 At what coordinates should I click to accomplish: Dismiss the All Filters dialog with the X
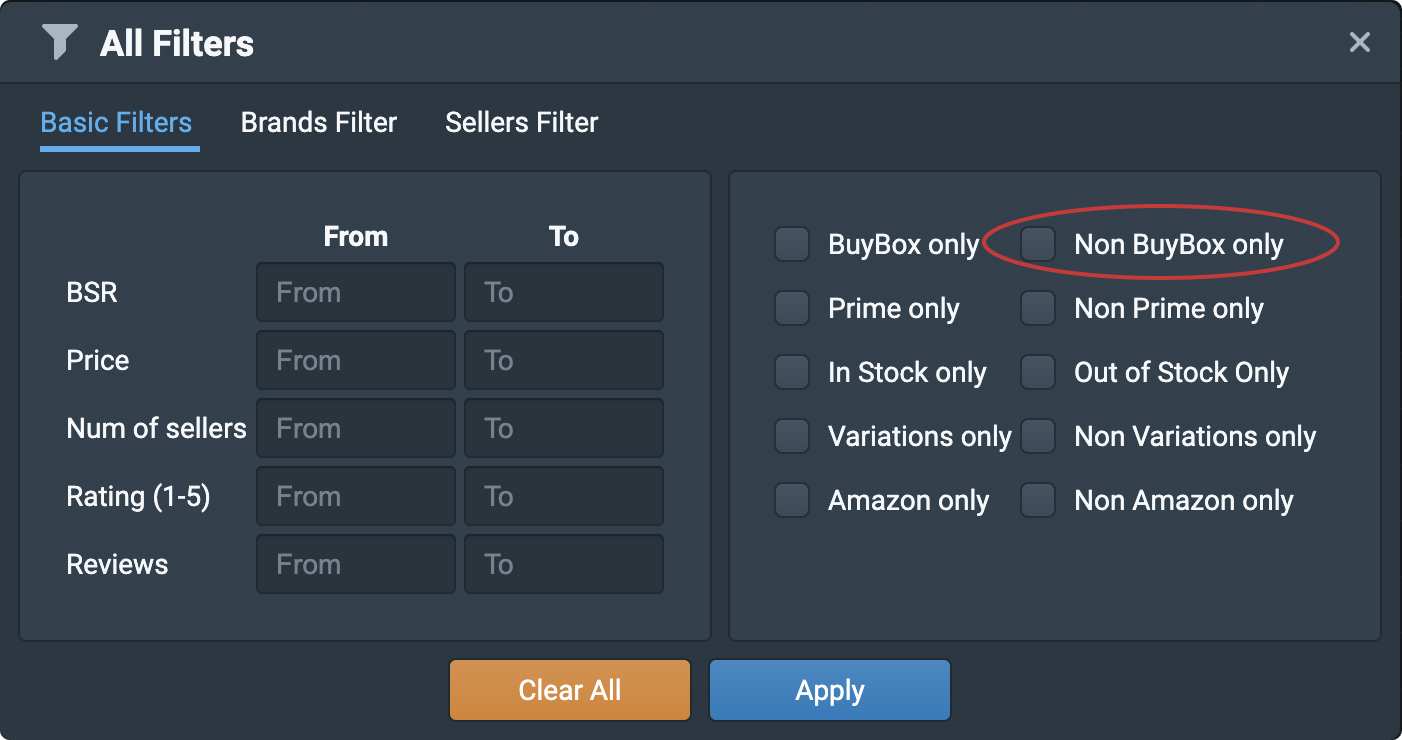coord(1359,42)
